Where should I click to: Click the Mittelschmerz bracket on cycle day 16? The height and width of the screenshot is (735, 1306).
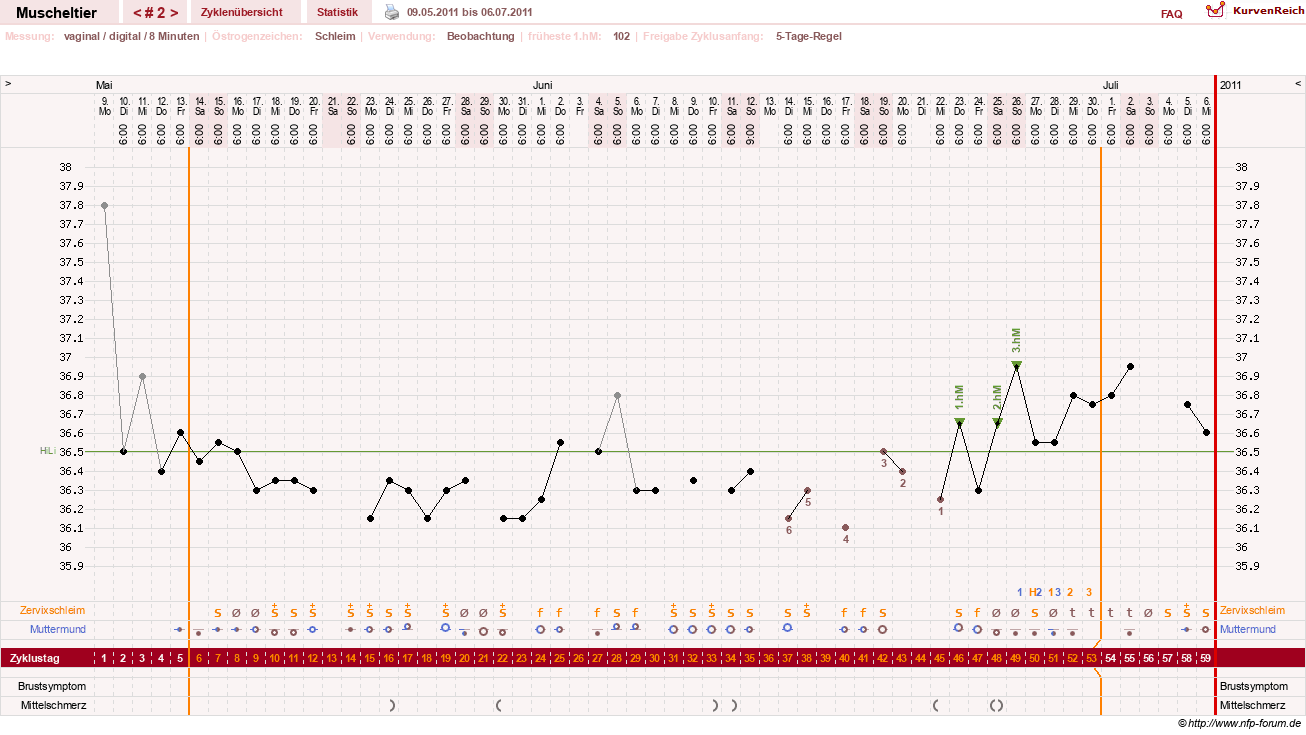coord(393,706)
